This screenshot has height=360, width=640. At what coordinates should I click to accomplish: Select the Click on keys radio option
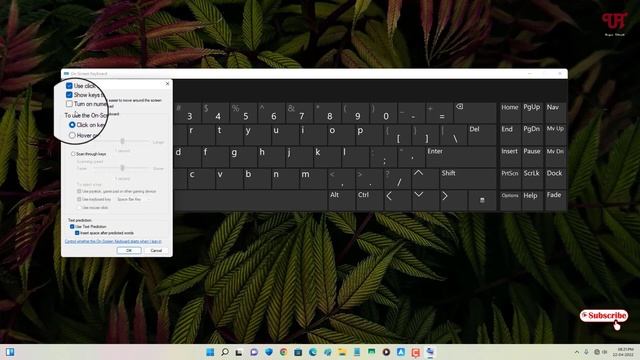click(72, 124)
